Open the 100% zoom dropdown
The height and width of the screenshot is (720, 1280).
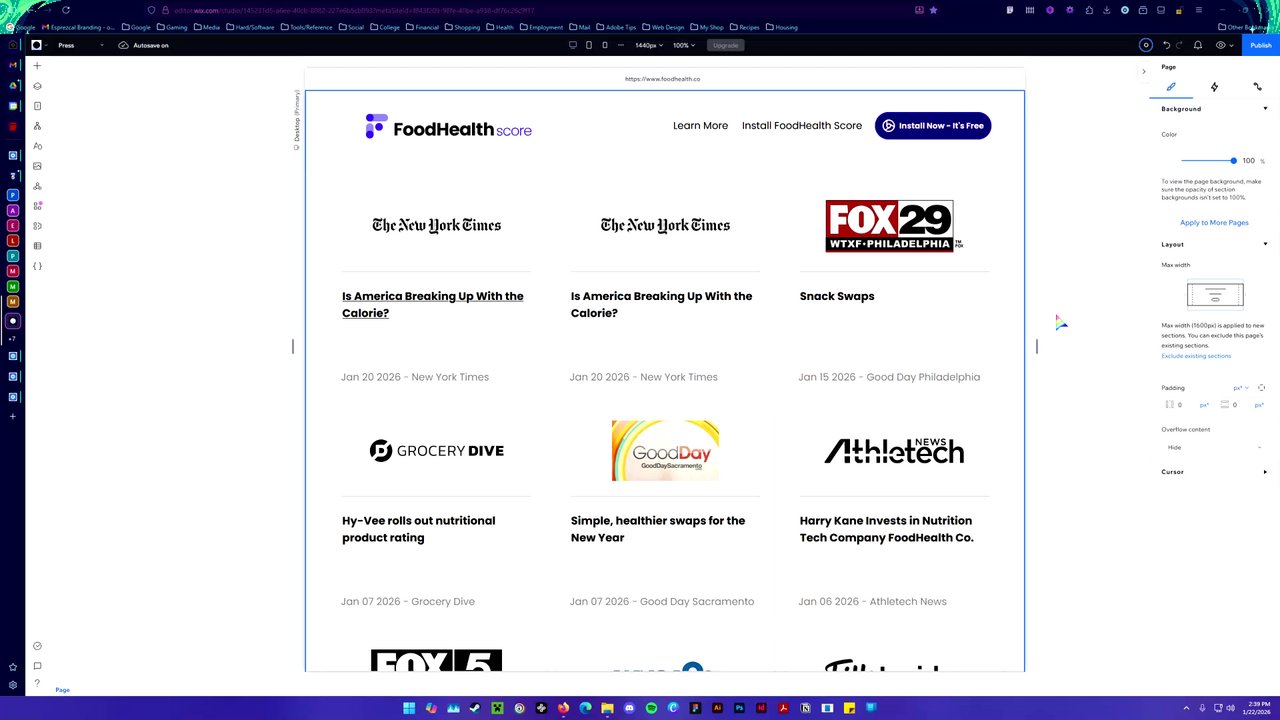pos(684,45)
